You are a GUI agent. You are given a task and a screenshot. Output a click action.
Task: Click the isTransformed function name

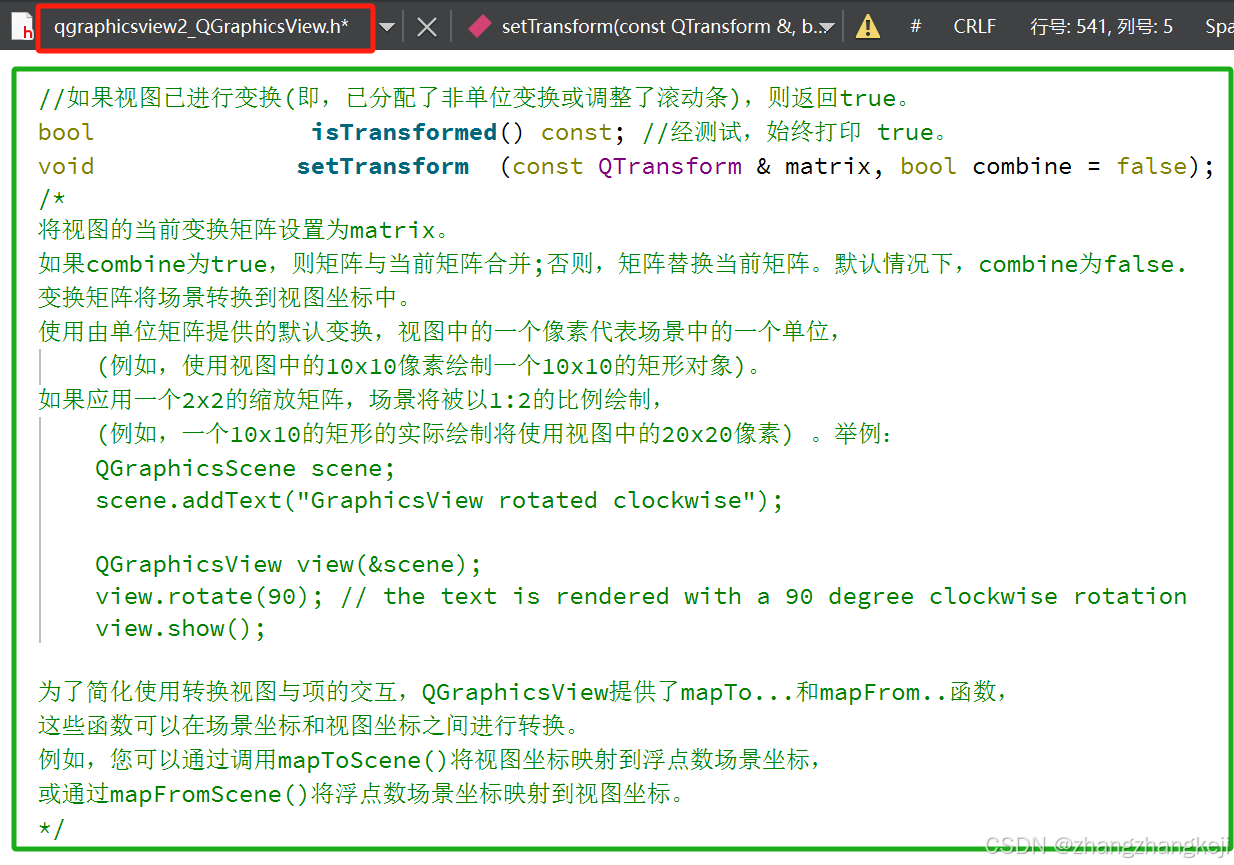point(404,132)
